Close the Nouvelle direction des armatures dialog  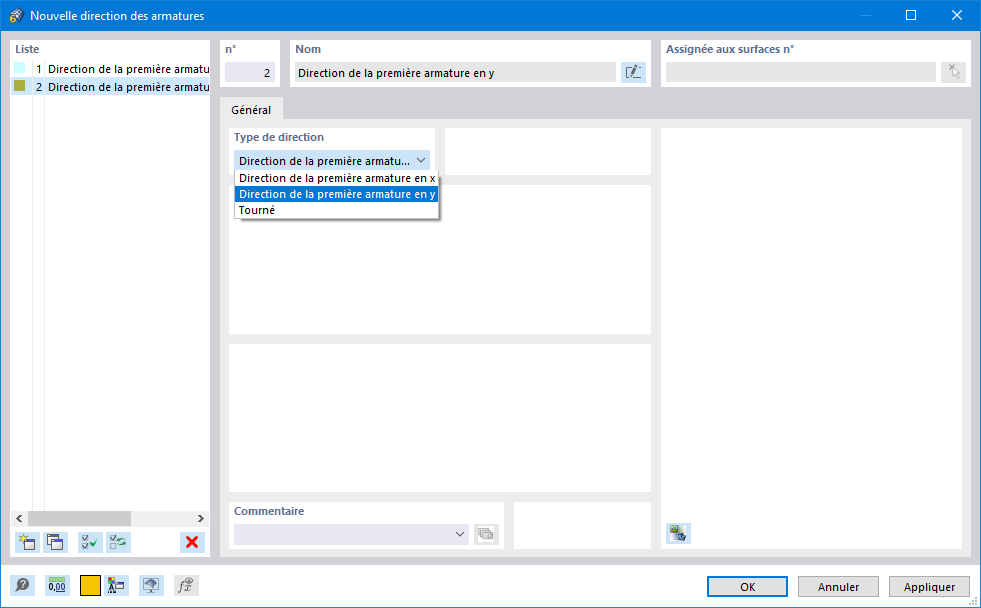957,16
